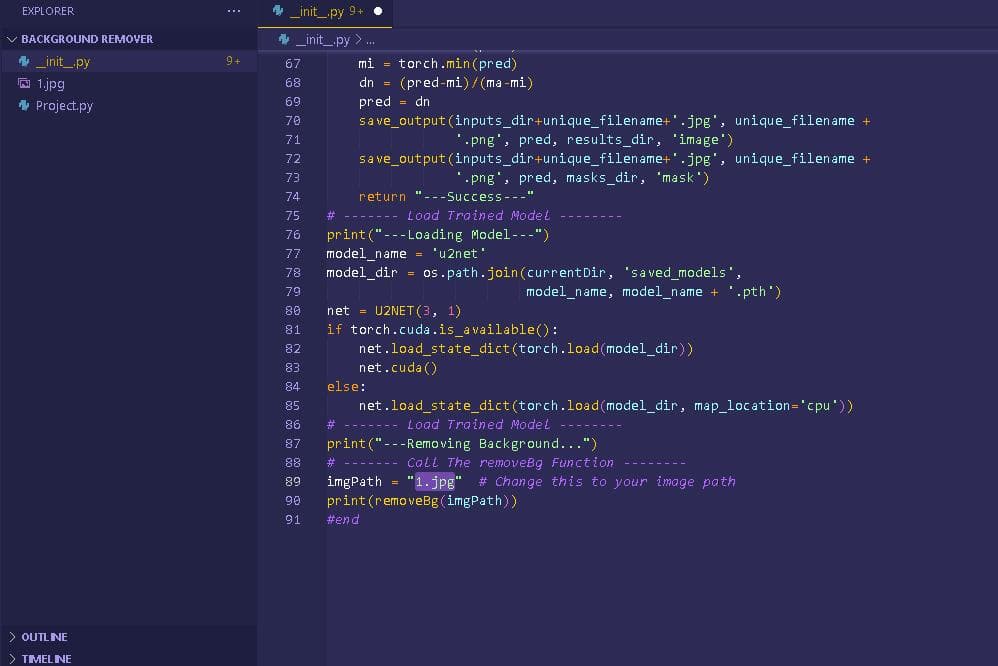Click line number 89 in the gutter
The height and width of the screenshot is (666, 998).
click(293, 481)
